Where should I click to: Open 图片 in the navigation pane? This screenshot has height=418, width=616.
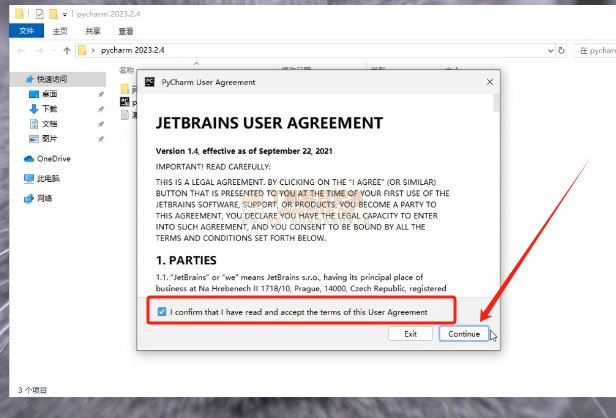pyautogui.click(x=50, y=139)
